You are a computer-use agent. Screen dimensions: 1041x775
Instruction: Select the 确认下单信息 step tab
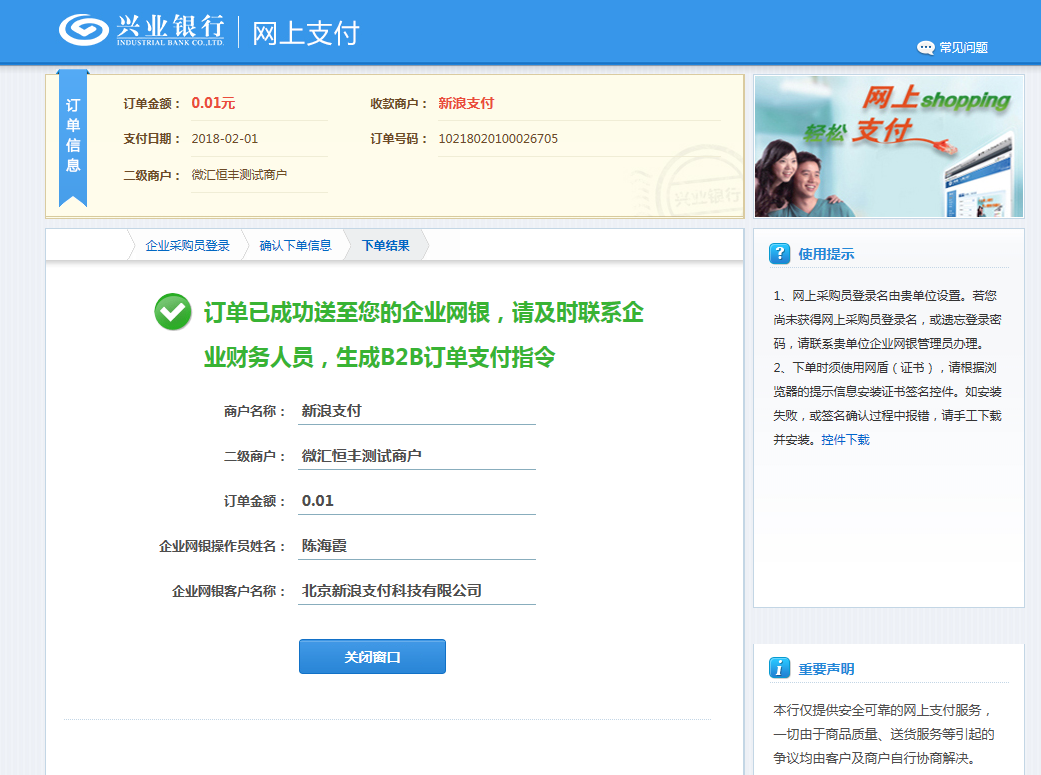pos(295,246)
